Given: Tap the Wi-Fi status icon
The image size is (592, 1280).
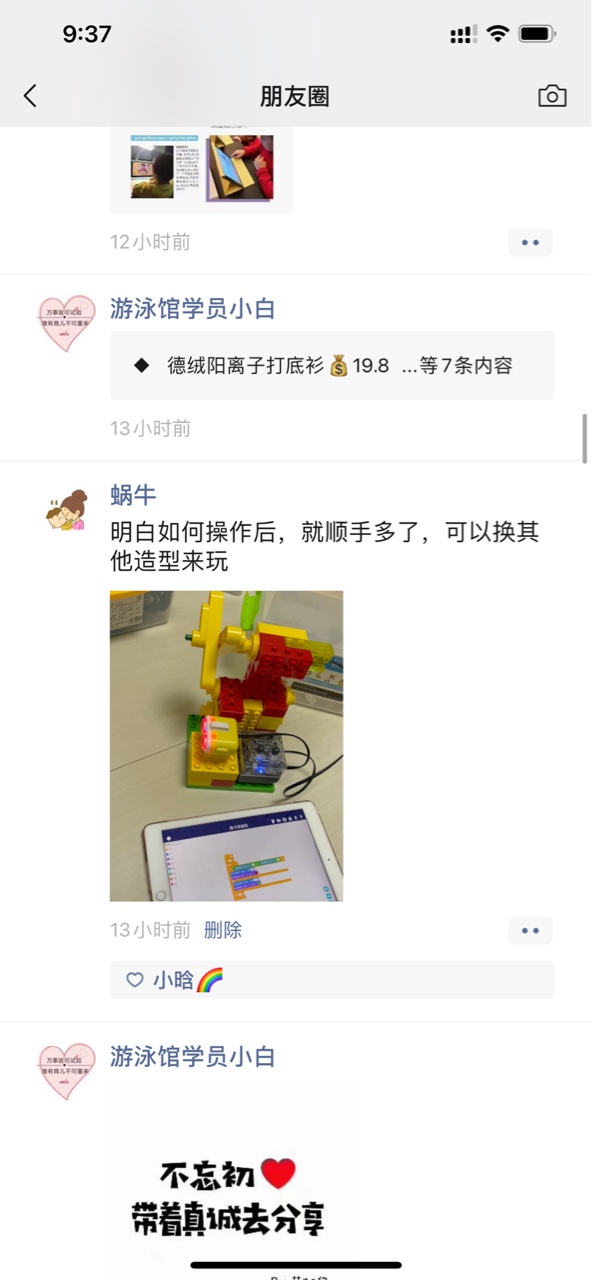Looking at the screenshot, I should coord(497,34).
